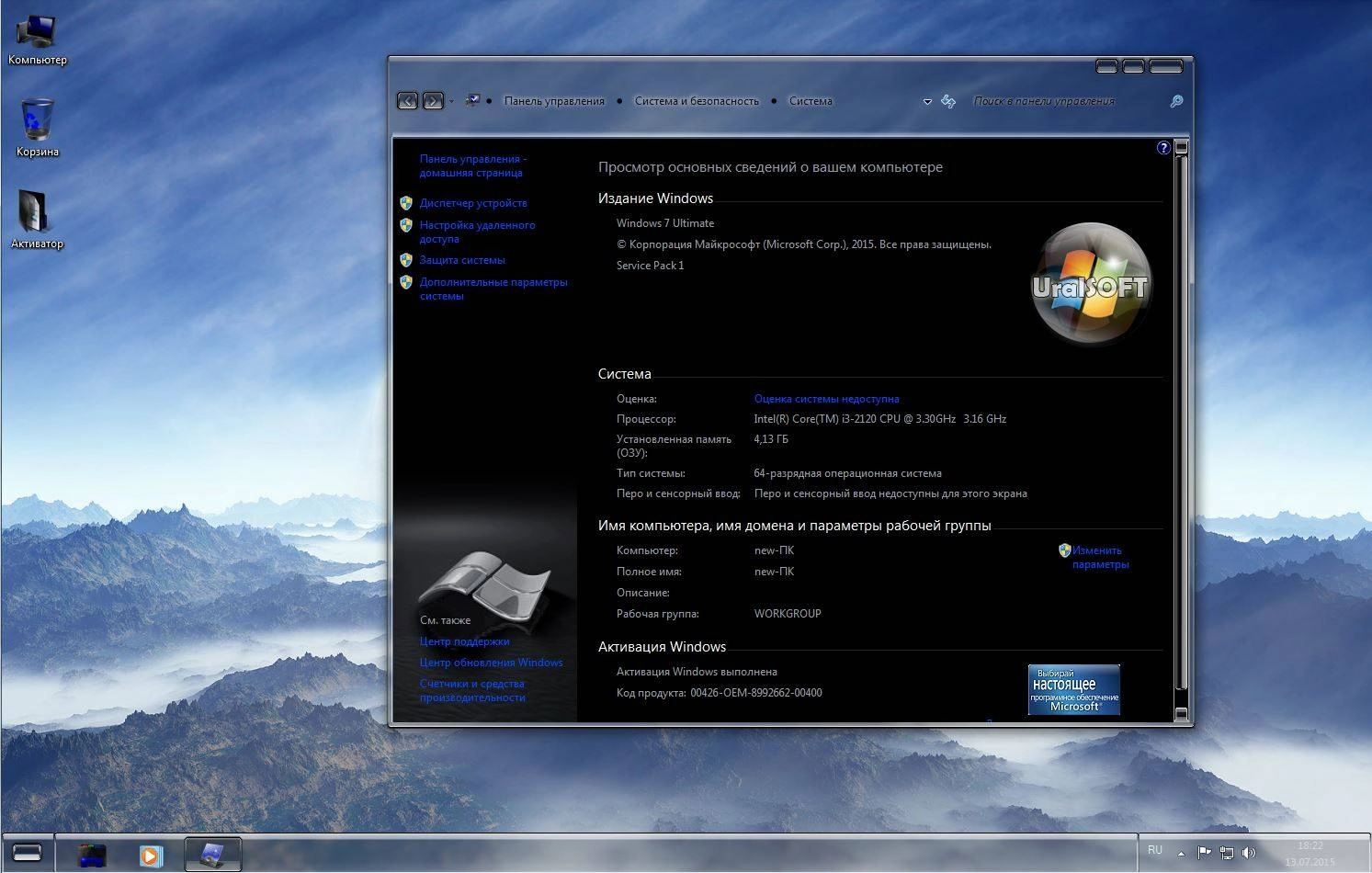Open Счетчики и средства производительности link
The height and width of the screenshot is (873, 1372).
[x=472, y=690]
